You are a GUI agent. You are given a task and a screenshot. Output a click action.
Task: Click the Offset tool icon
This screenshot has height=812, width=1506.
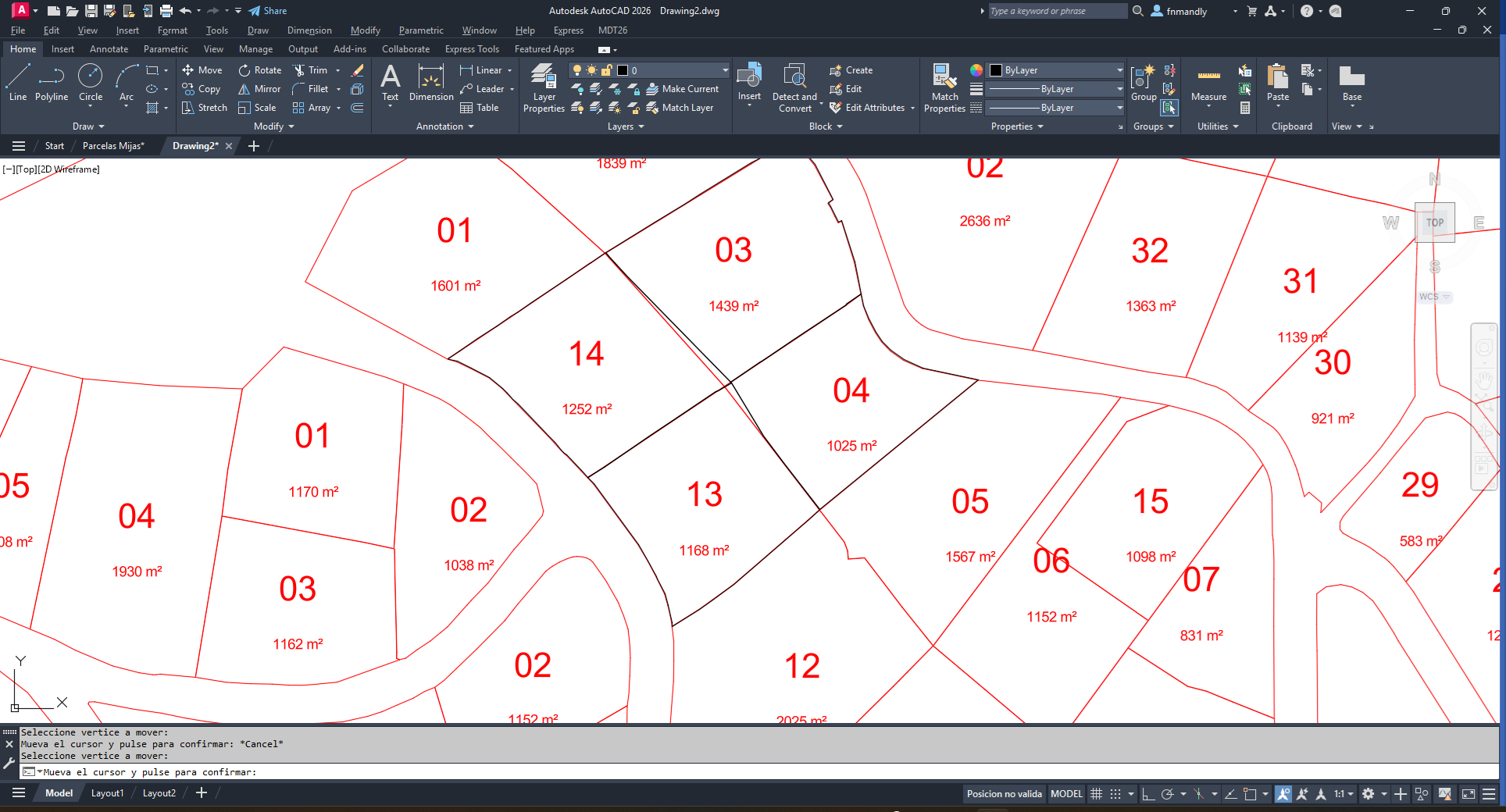[358, 108]
